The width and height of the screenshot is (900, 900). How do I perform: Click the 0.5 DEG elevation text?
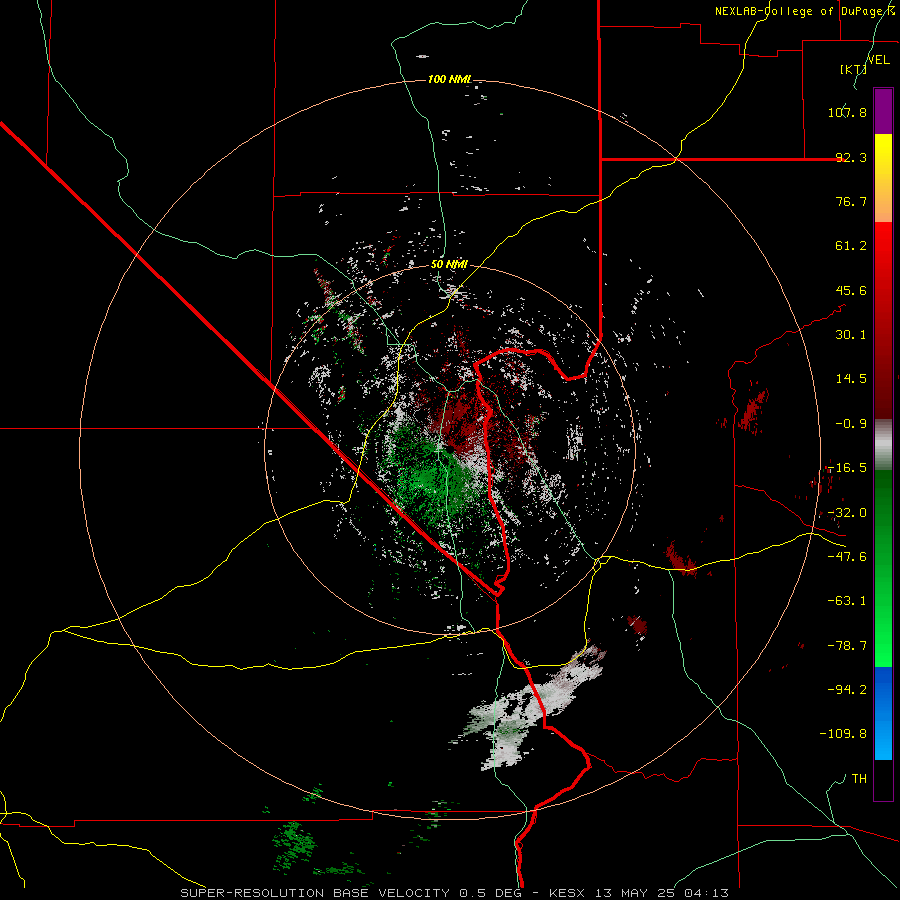click(x=491, y=893)
